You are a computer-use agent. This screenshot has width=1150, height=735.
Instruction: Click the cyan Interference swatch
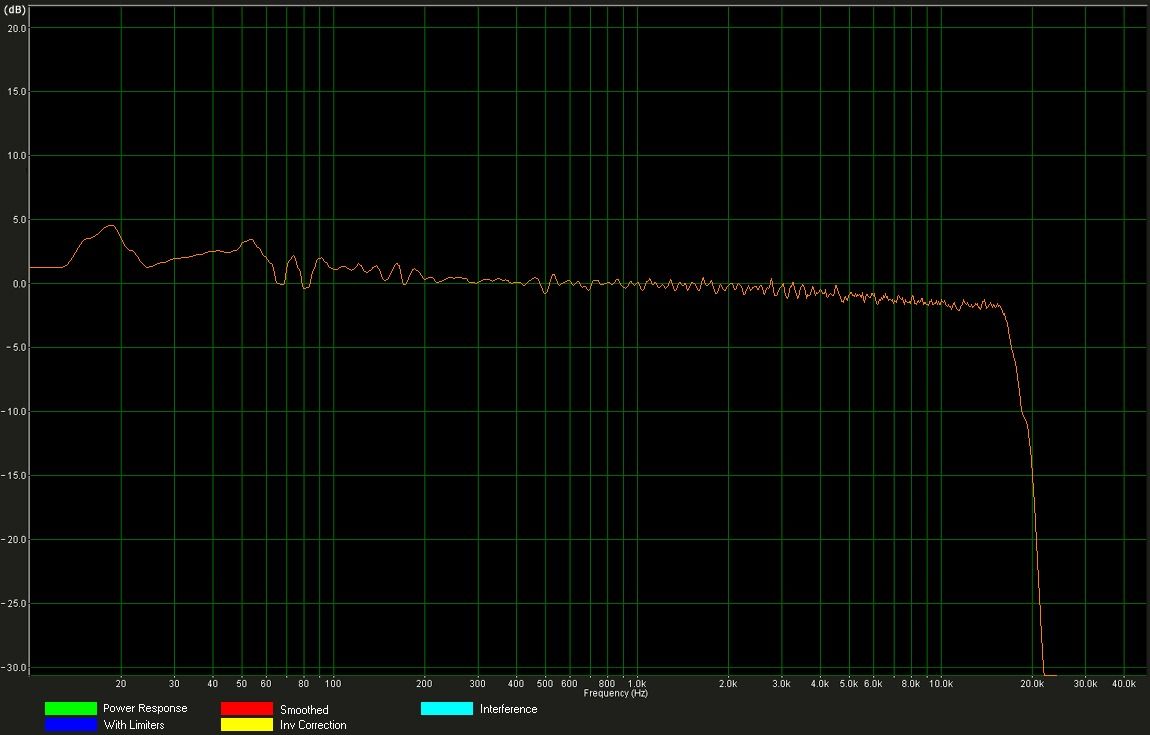click(447, 709)
